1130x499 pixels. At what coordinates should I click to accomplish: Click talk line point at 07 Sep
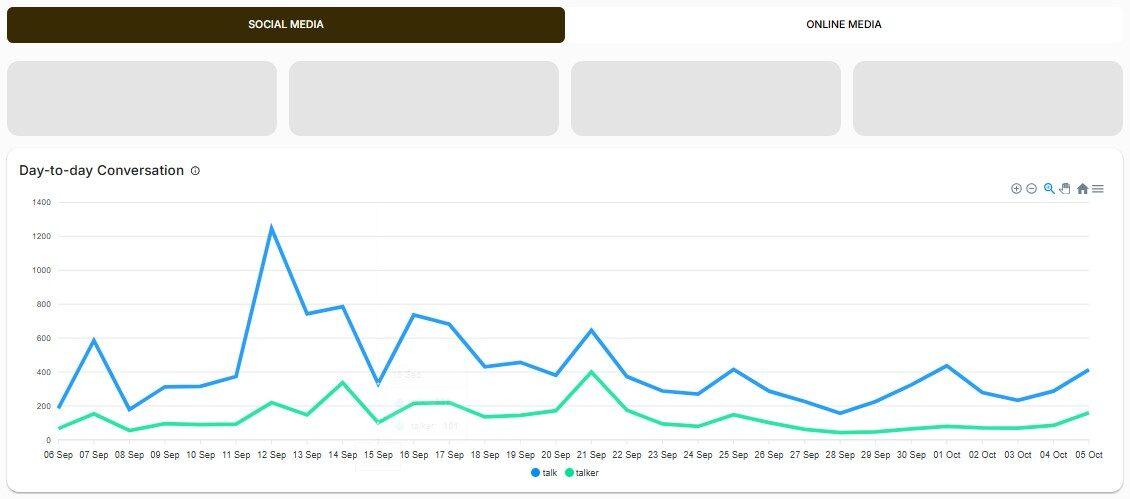tap(94, 340)
